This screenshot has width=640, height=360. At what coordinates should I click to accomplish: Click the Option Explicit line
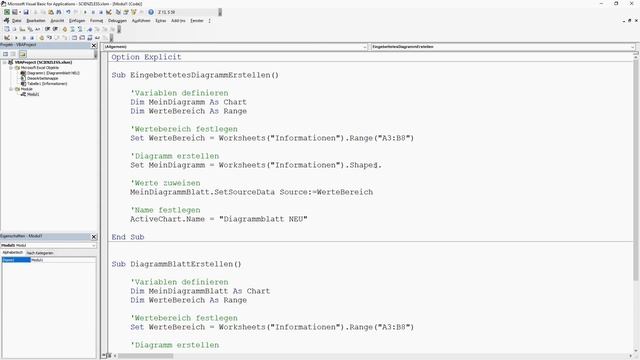(146, 57)
